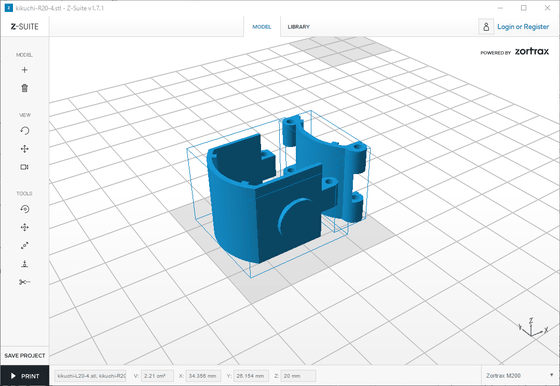This screenshot has height=386, width=560.
Task: Click the place on platform tool
Action: pos(25,264)
